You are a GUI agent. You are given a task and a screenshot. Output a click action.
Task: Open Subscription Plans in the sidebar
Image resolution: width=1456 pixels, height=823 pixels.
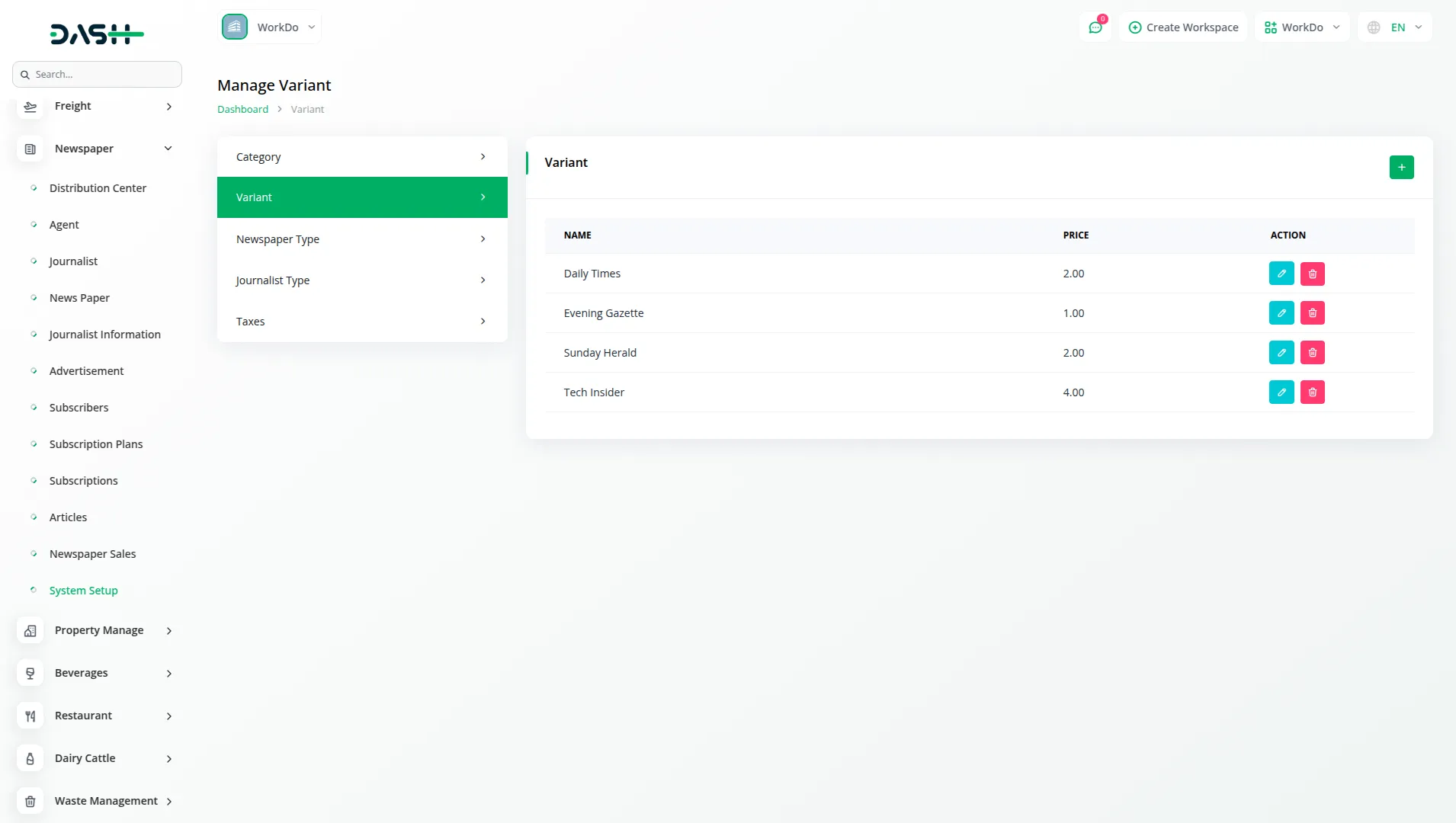(x=96, y=444)
